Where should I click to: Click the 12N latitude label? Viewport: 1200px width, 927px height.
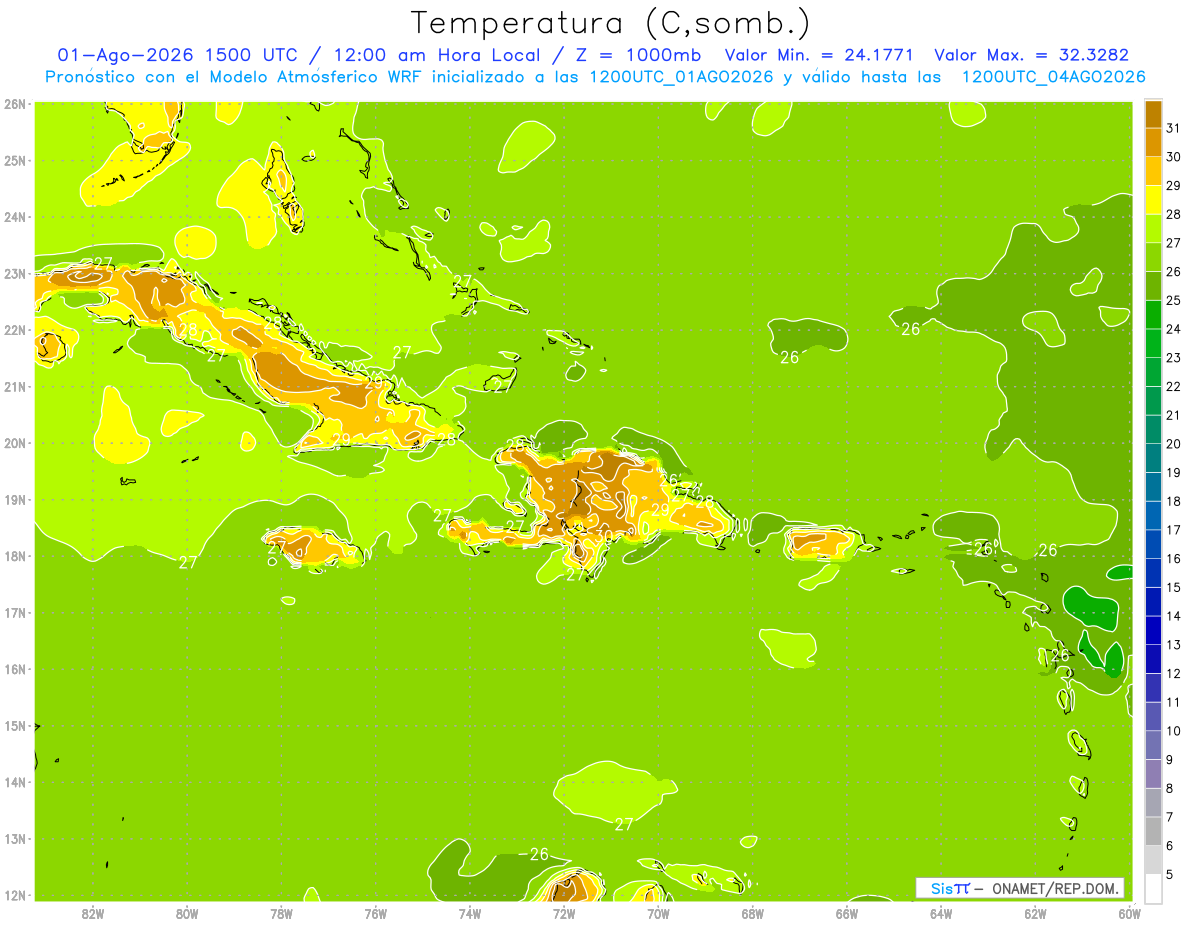click(x=14, y=895)
